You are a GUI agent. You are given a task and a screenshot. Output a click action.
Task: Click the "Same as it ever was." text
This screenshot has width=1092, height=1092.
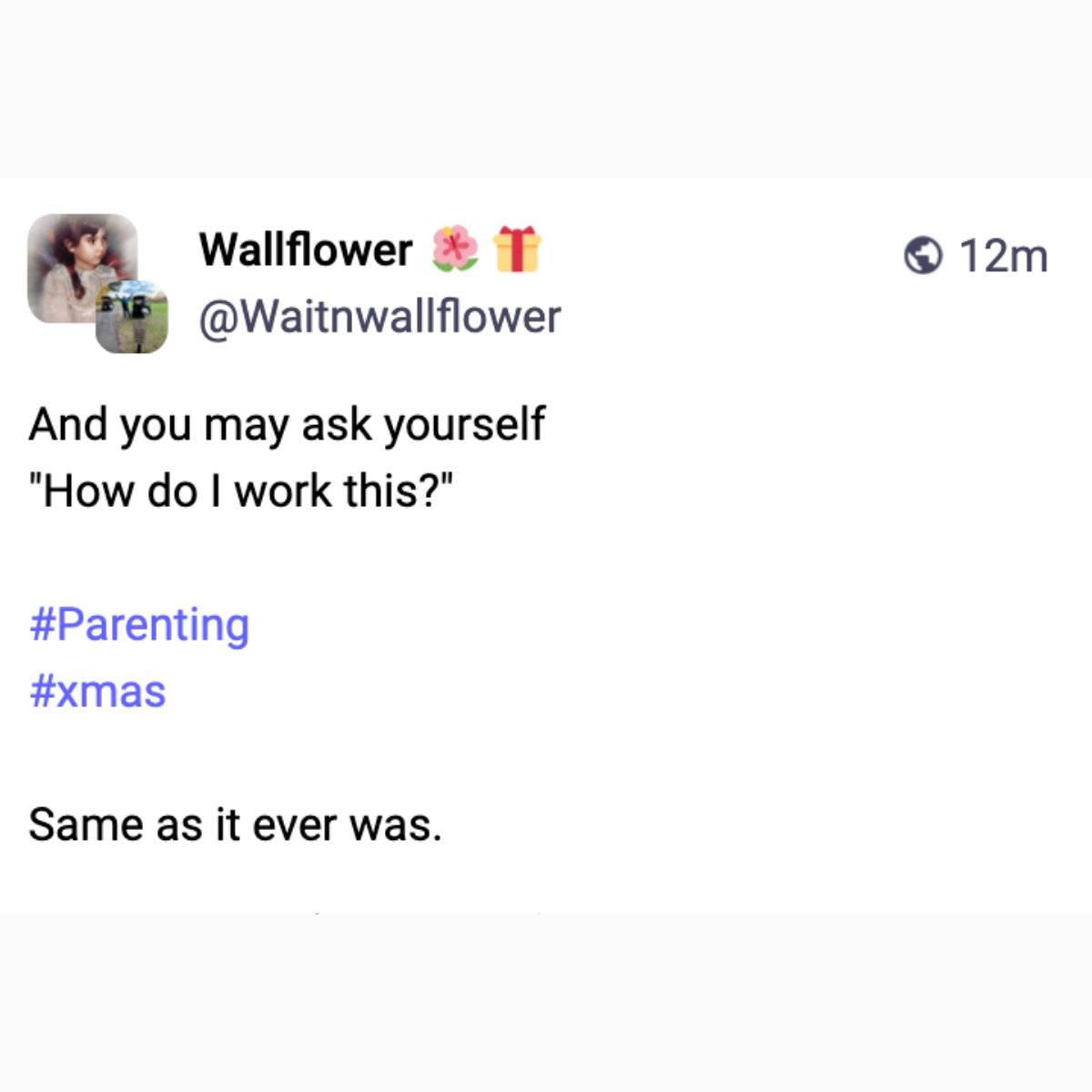[x=235, y=824]
